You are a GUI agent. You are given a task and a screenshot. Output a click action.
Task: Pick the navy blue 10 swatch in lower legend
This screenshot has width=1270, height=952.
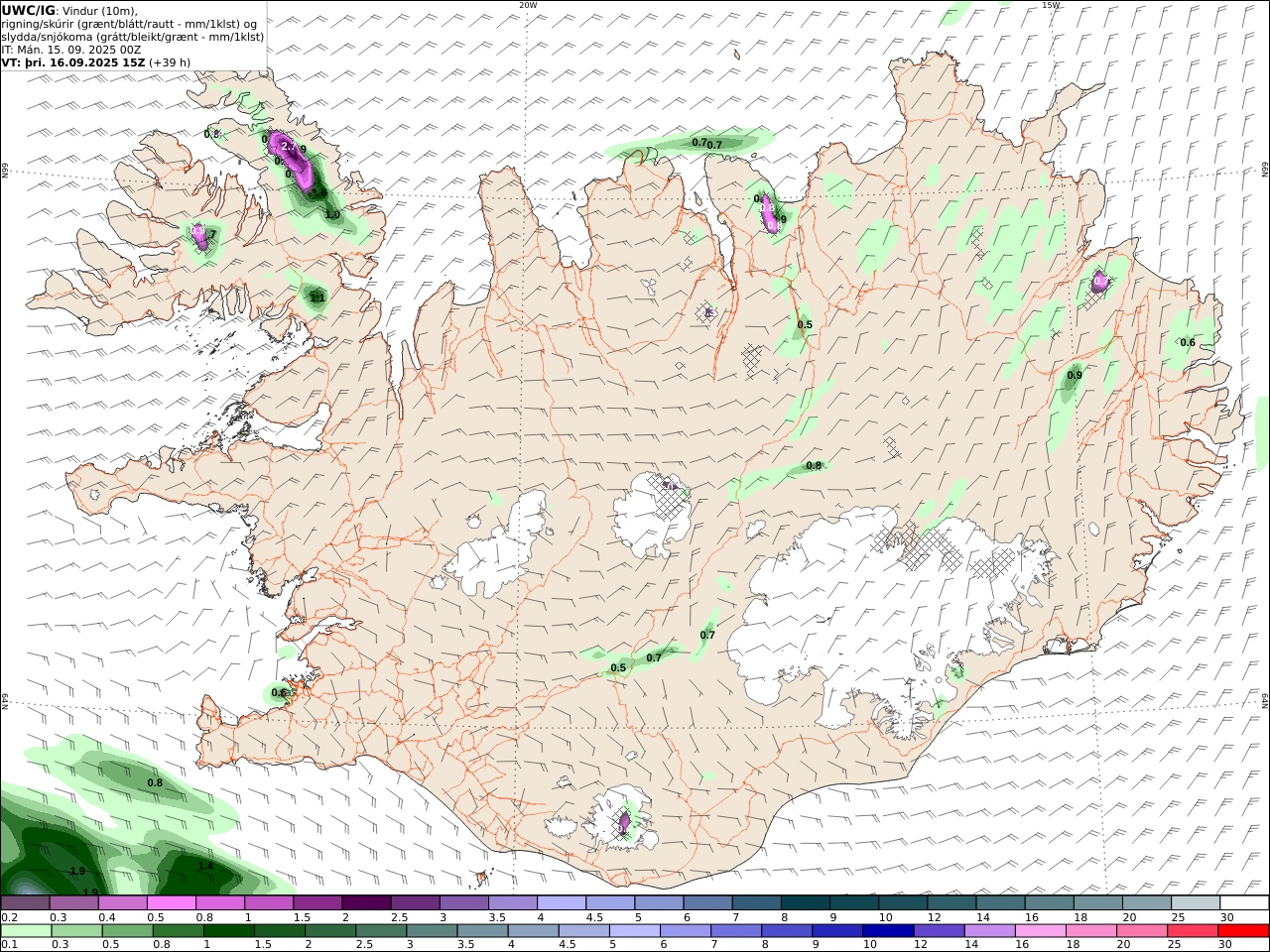(888, 931)
